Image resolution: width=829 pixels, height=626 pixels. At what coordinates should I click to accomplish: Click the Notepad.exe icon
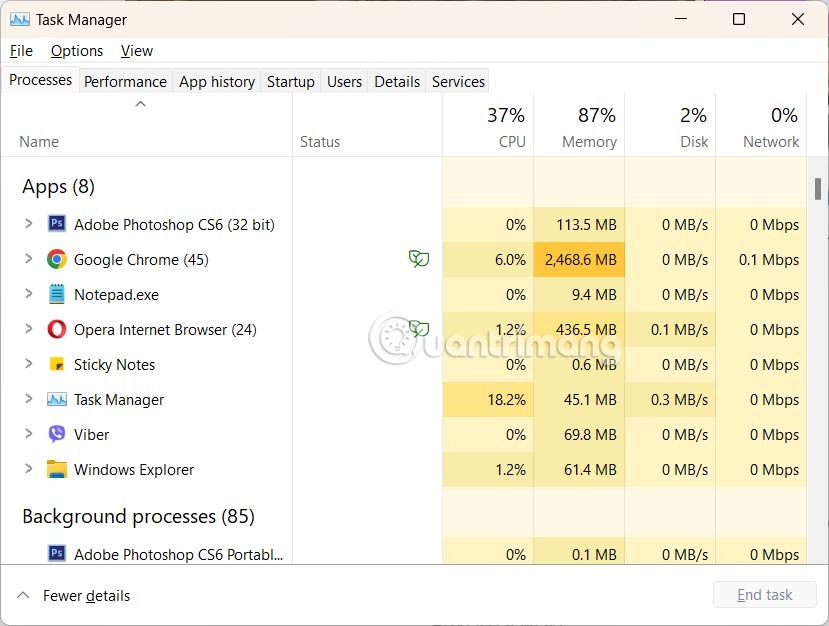click(57, 295)
